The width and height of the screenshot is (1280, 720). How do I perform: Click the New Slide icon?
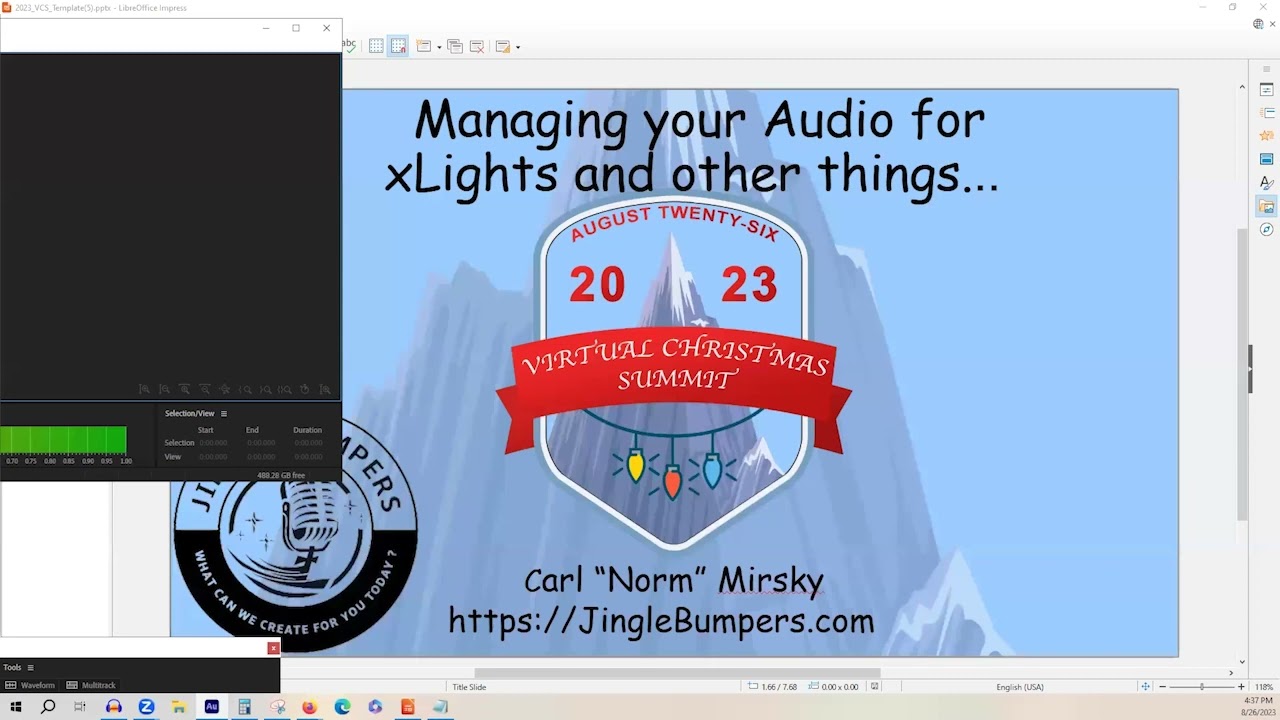click(x=423, y=46)
